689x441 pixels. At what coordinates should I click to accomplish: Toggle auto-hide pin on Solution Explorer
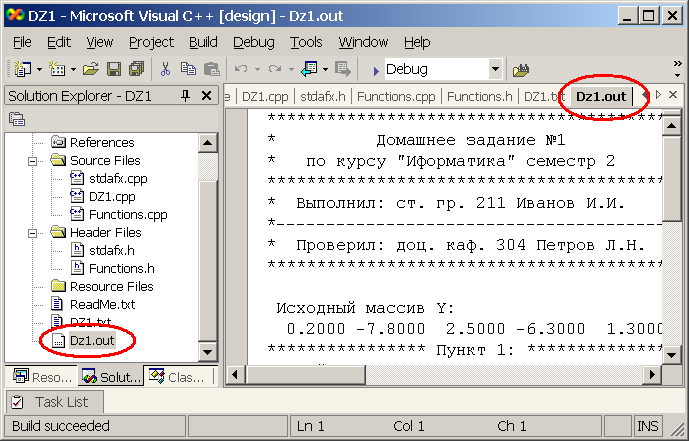(x=185, y=96)
